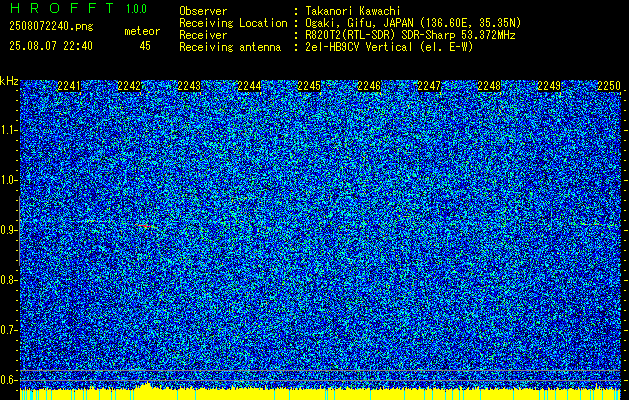Select the meteor count 45
Screen dimensions: 629x400
coord(145,46)
